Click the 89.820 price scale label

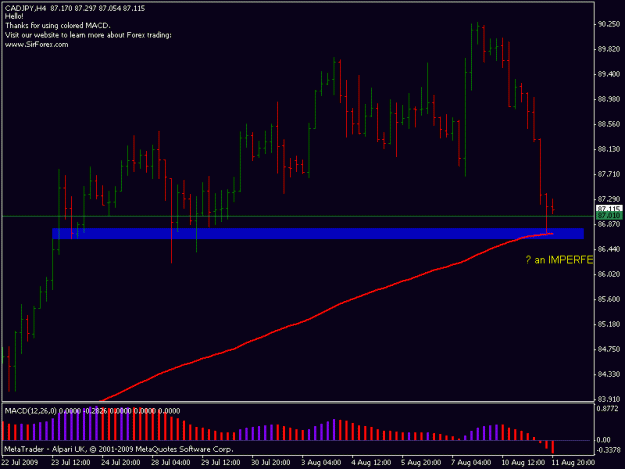(x=609, y=49)
